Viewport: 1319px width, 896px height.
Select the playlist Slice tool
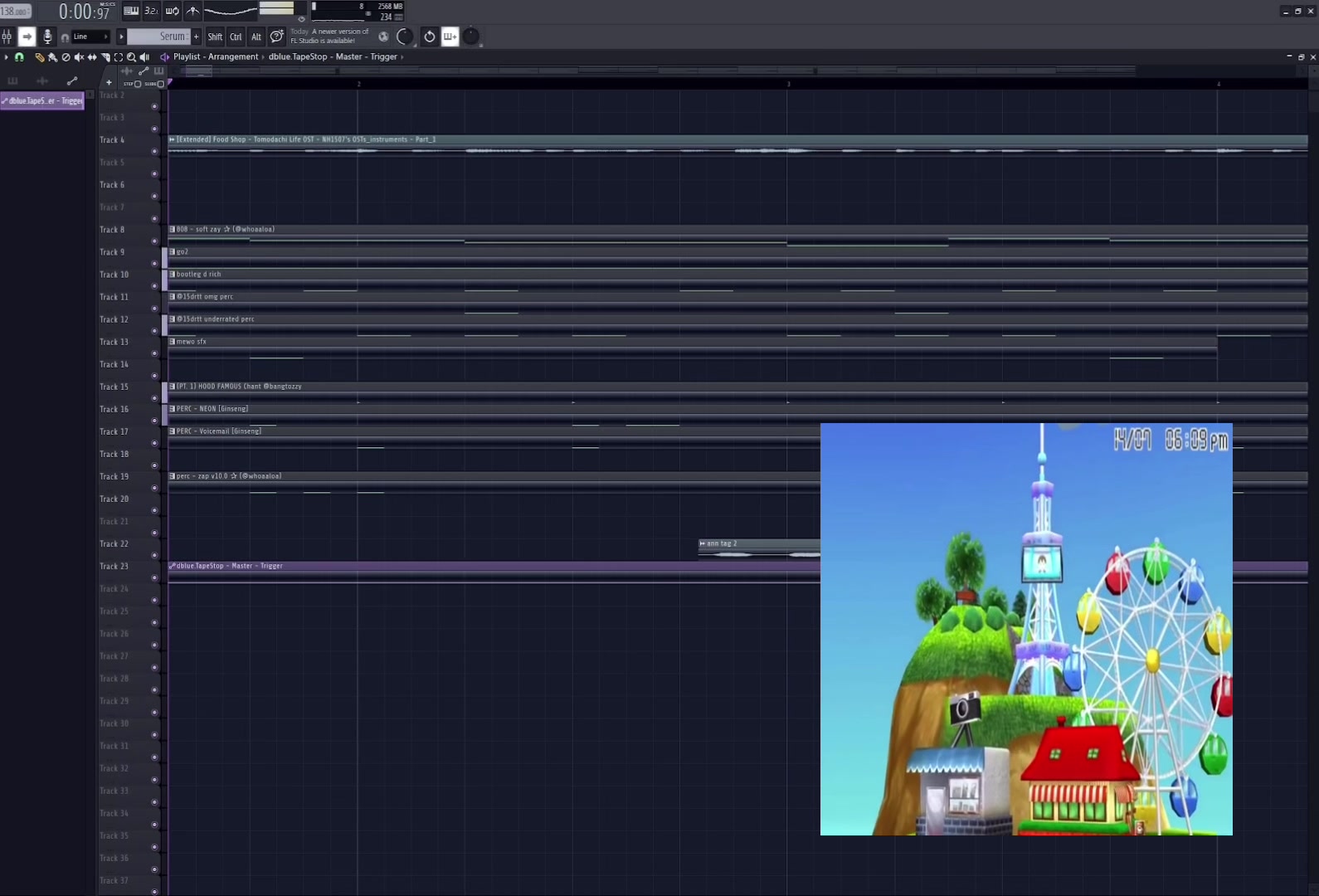(105, 57)
